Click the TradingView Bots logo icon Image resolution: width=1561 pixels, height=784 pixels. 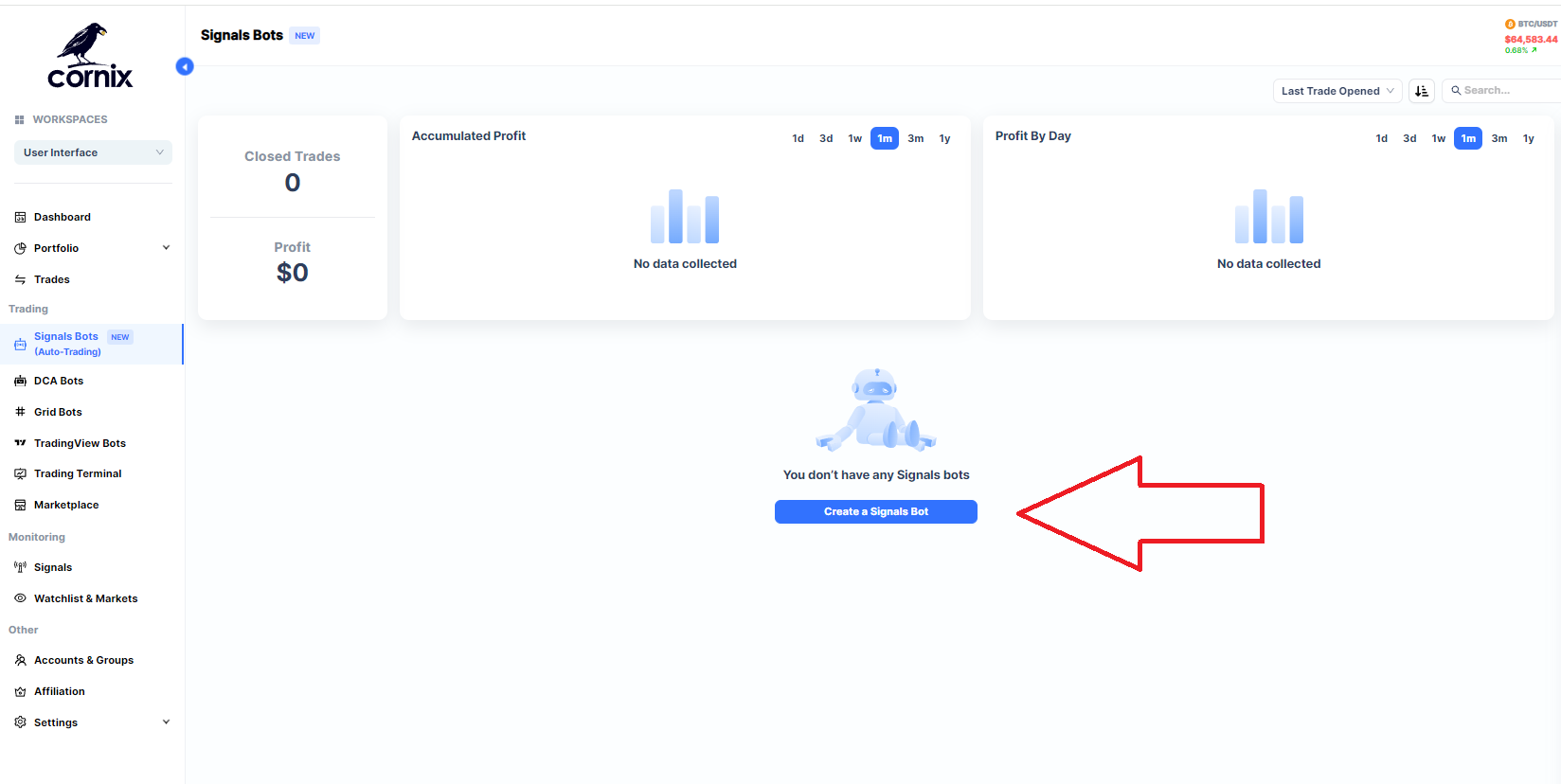(20, 443)
